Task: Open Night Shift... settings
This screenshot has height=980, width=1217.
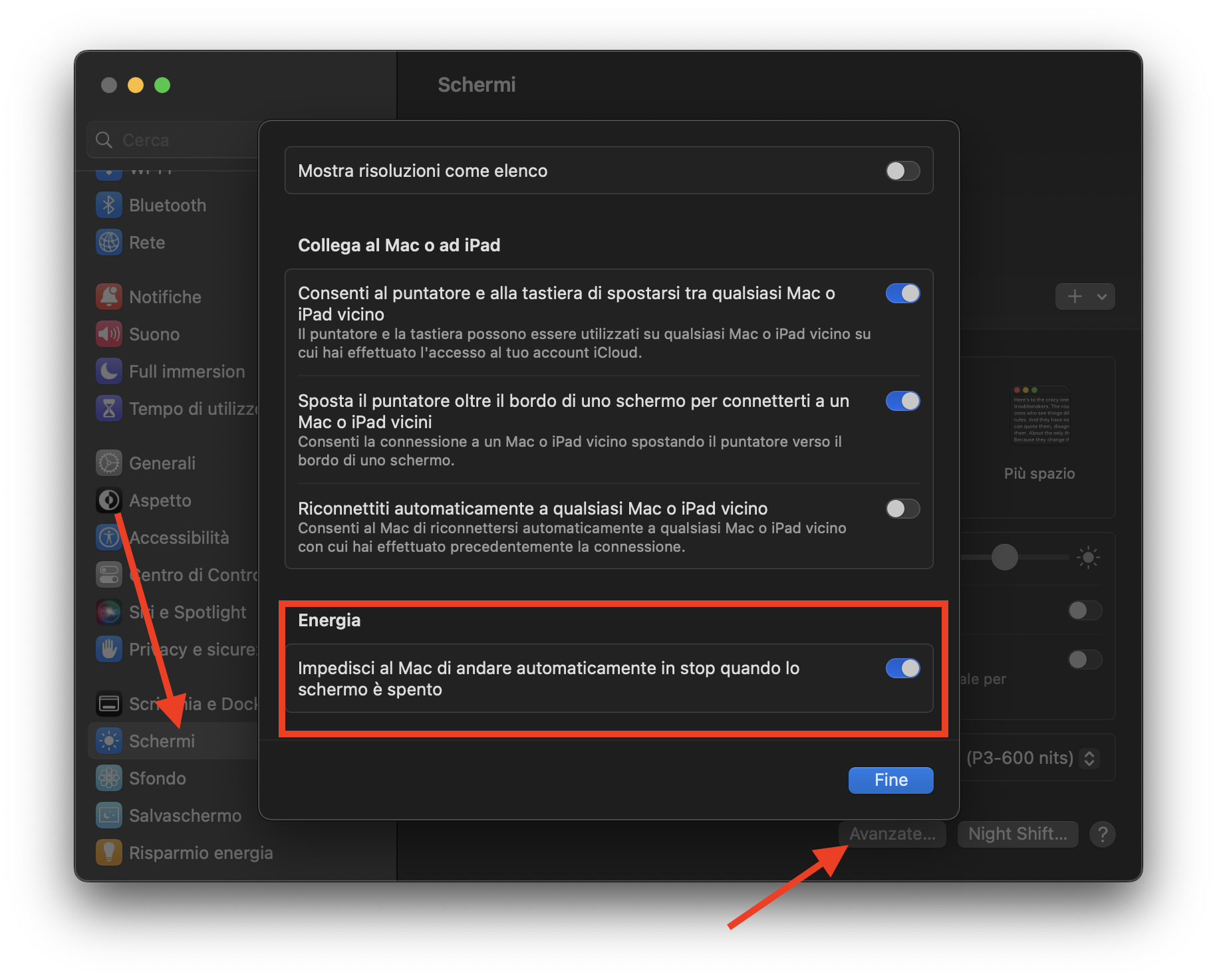Action: tap(1017, 834)
